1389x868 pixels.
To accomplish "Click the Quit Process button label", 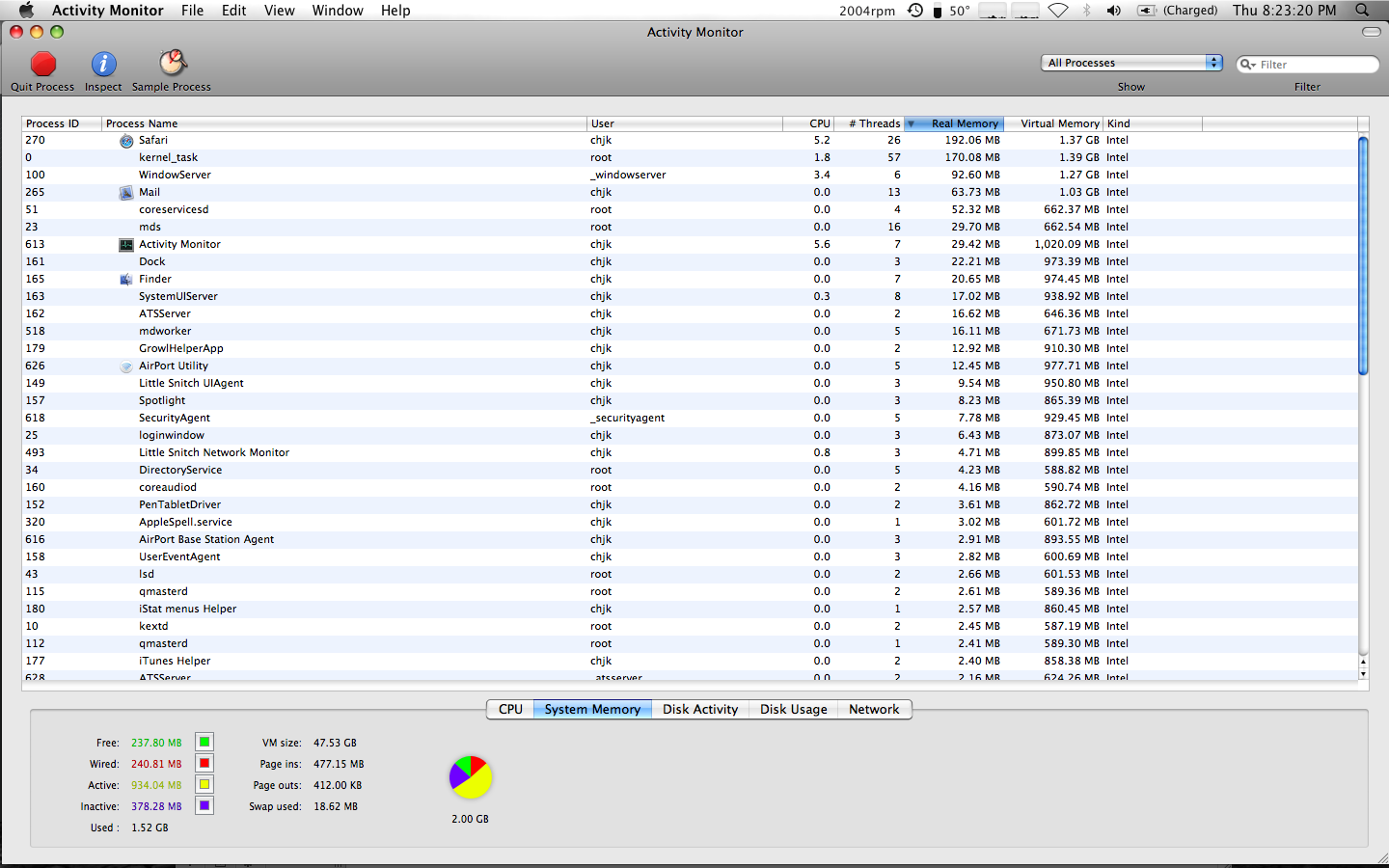I will 42,87.
